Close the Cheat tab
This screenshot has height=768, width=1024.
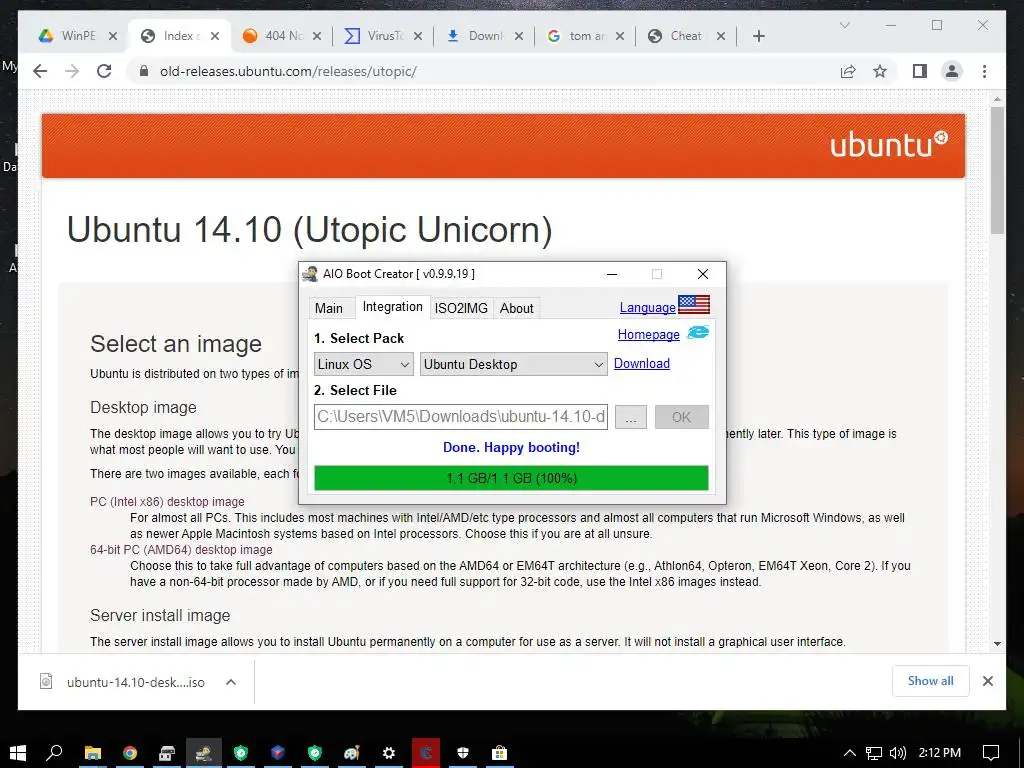[721, 36]
